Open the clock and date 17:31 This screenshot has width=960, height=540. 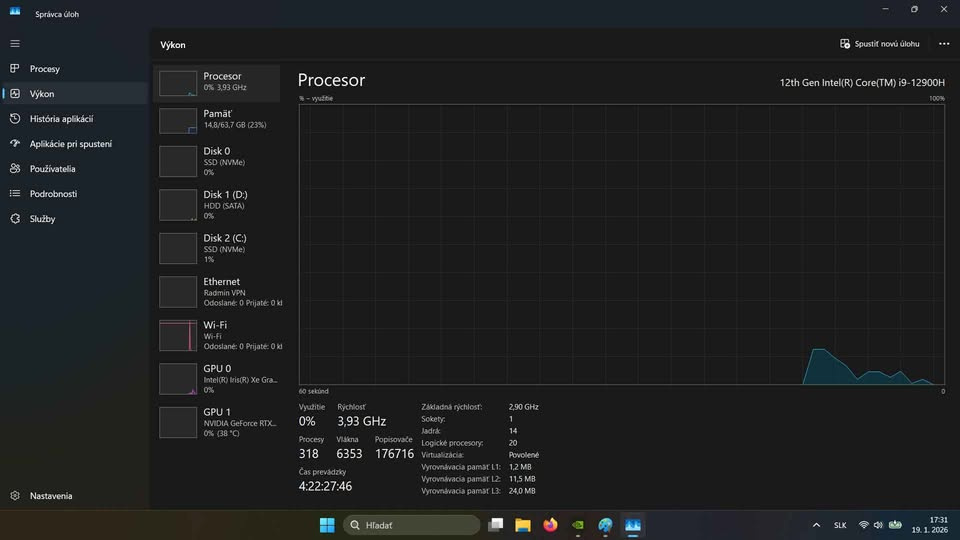pos(930,525)
